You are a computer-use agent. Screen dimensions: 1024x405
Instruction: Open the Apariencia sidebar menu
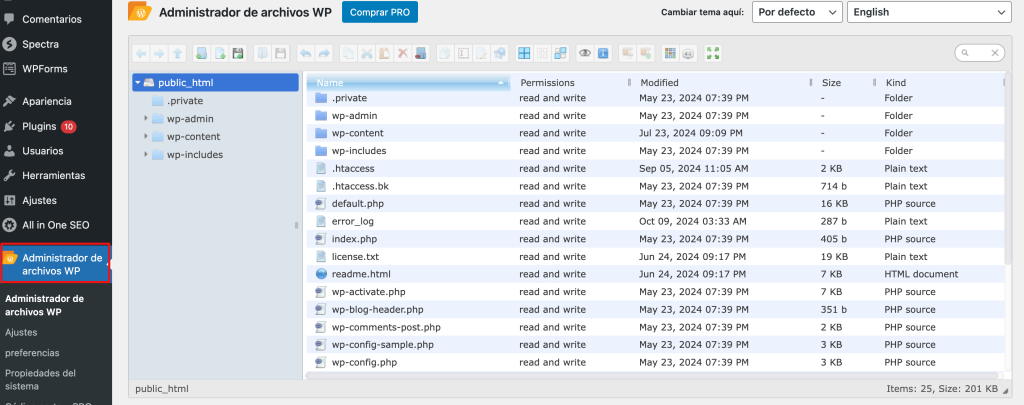point(47,101)
